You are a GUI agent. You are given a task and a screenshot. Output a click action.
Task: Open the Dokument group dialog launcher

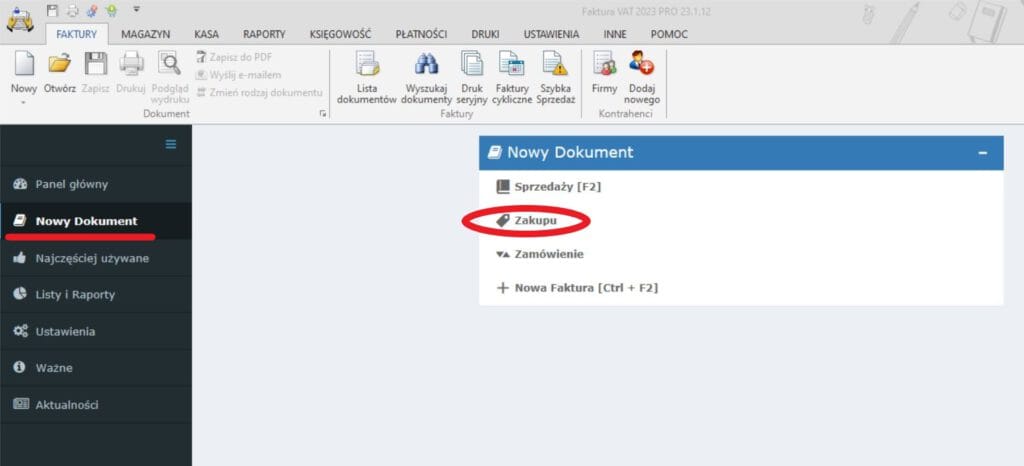point(322,115)
